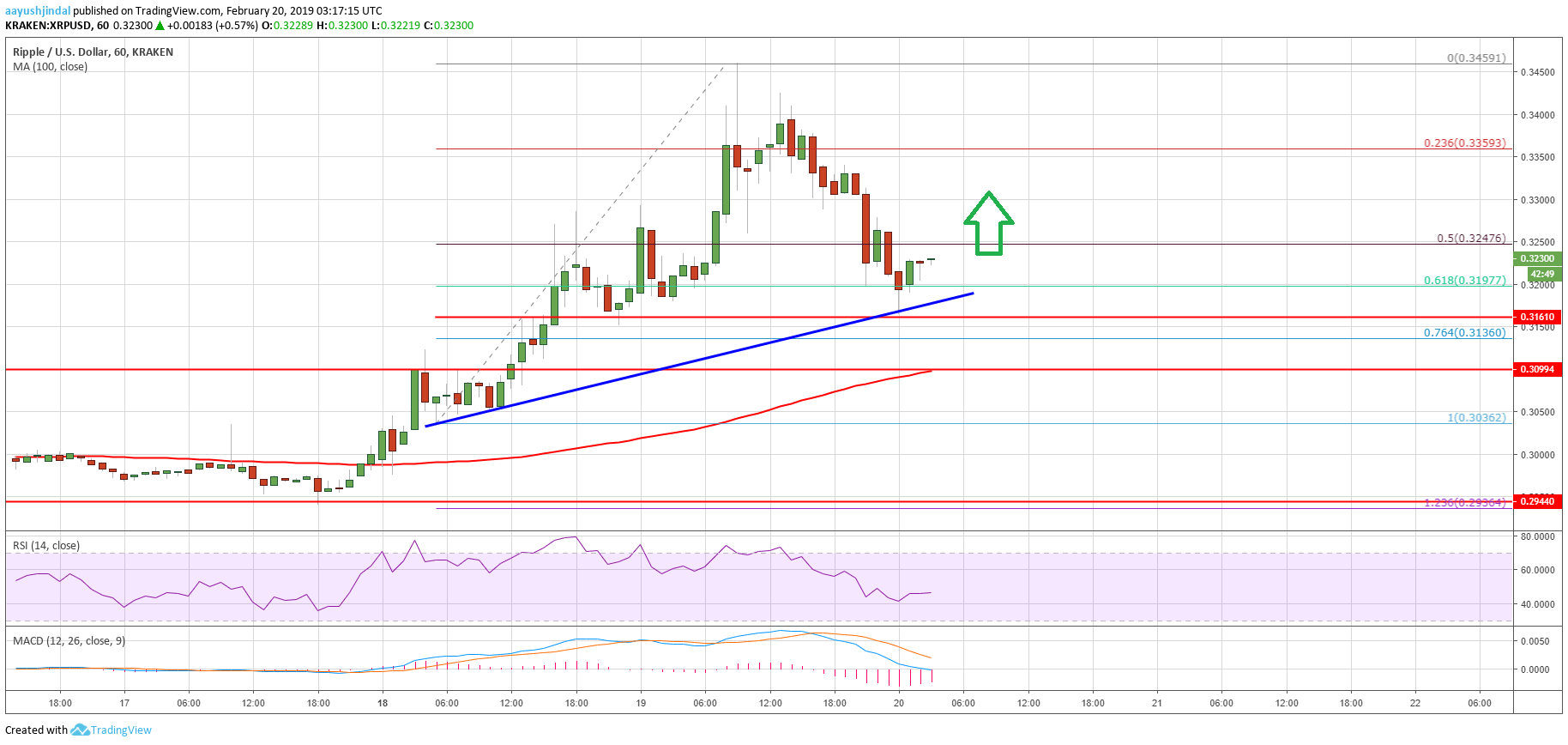The height and width of the screenshot is (745, 1568).
Task: Select the Ripple / U.S. Dollar chart title
Action: tap(93, 51)
